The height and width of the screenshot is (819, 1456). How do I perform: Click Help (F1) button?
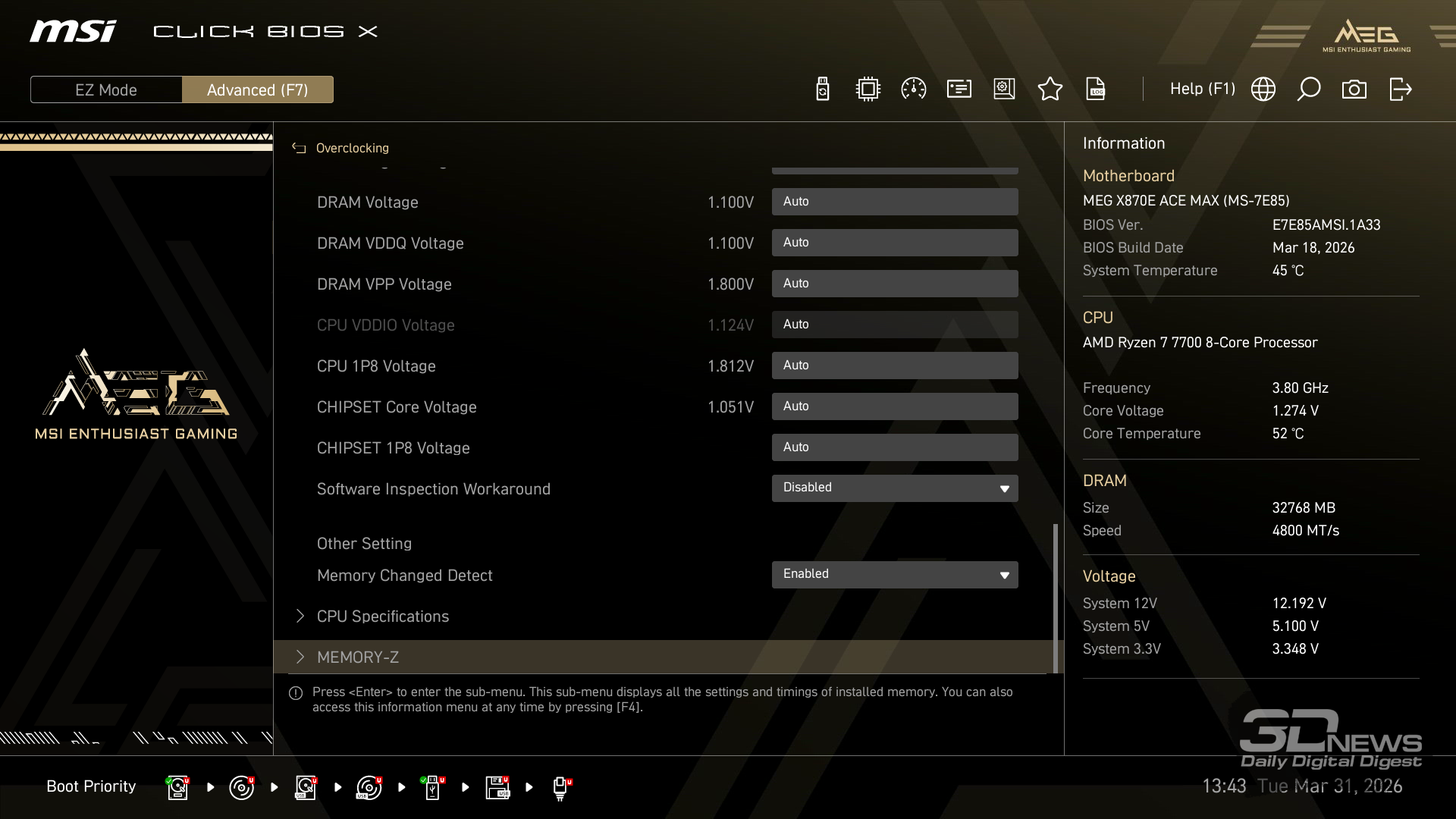click(1202, 89)
